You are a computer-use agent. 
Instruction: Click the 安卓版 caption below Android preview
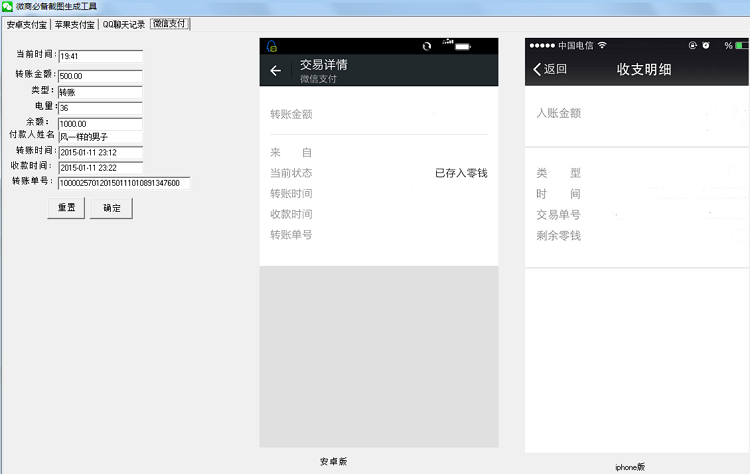(333, 462)
